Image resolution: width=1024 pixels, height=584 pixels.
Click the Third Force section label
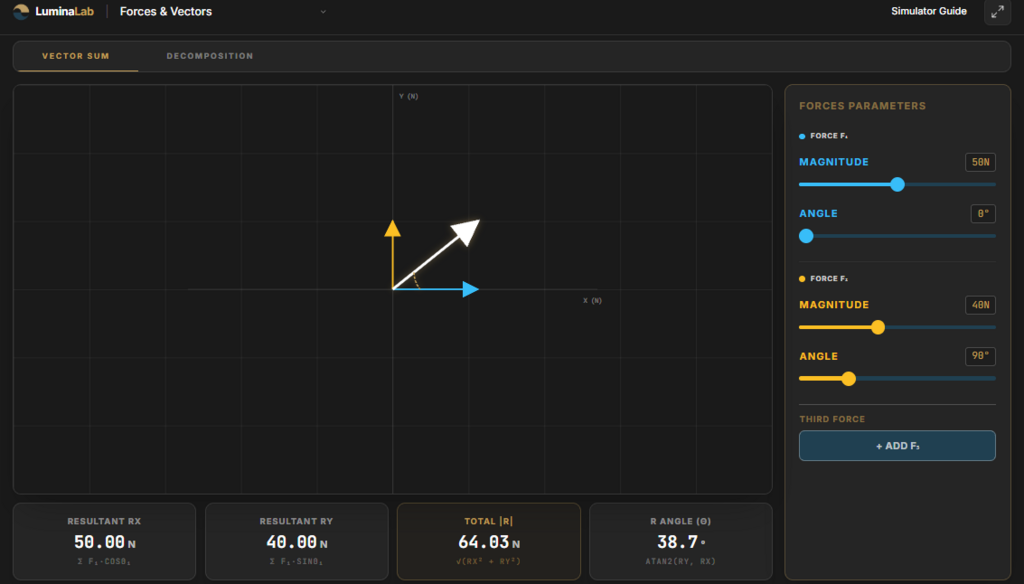[832, 419]
